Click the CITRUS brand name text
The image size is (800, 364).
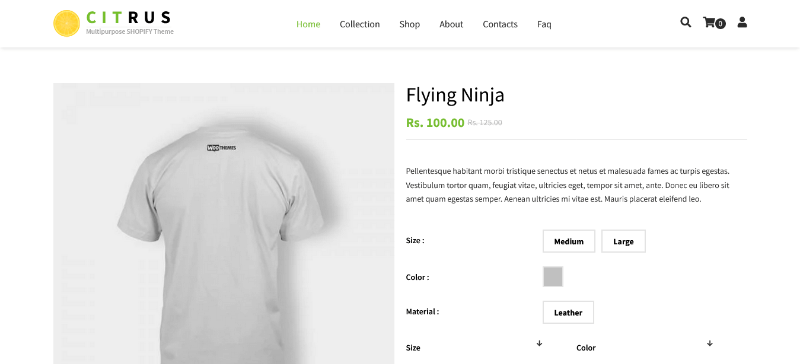coord(129,17)
